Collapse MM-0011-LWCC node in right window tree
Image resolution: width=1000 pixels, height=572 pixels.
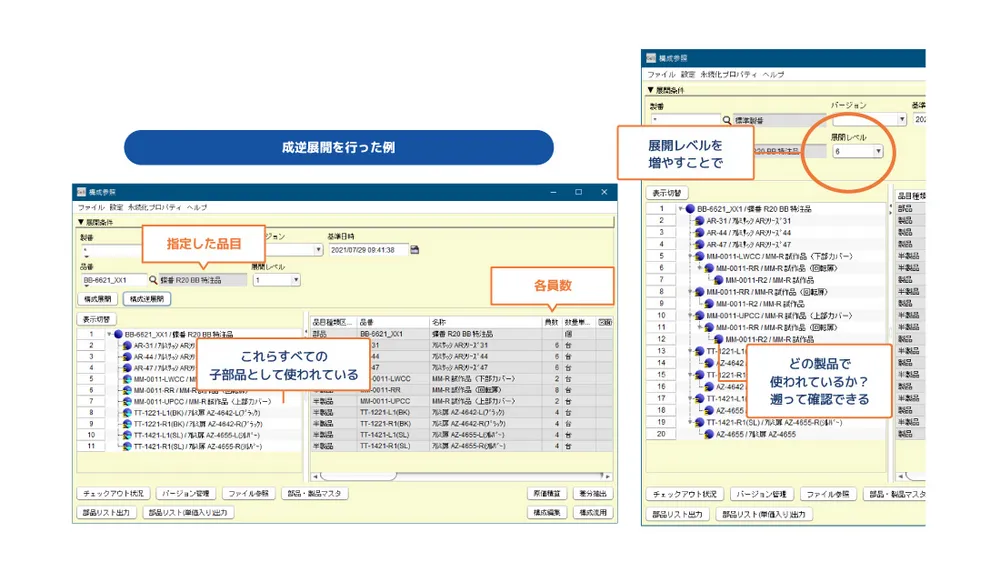(x=691, y=256)
